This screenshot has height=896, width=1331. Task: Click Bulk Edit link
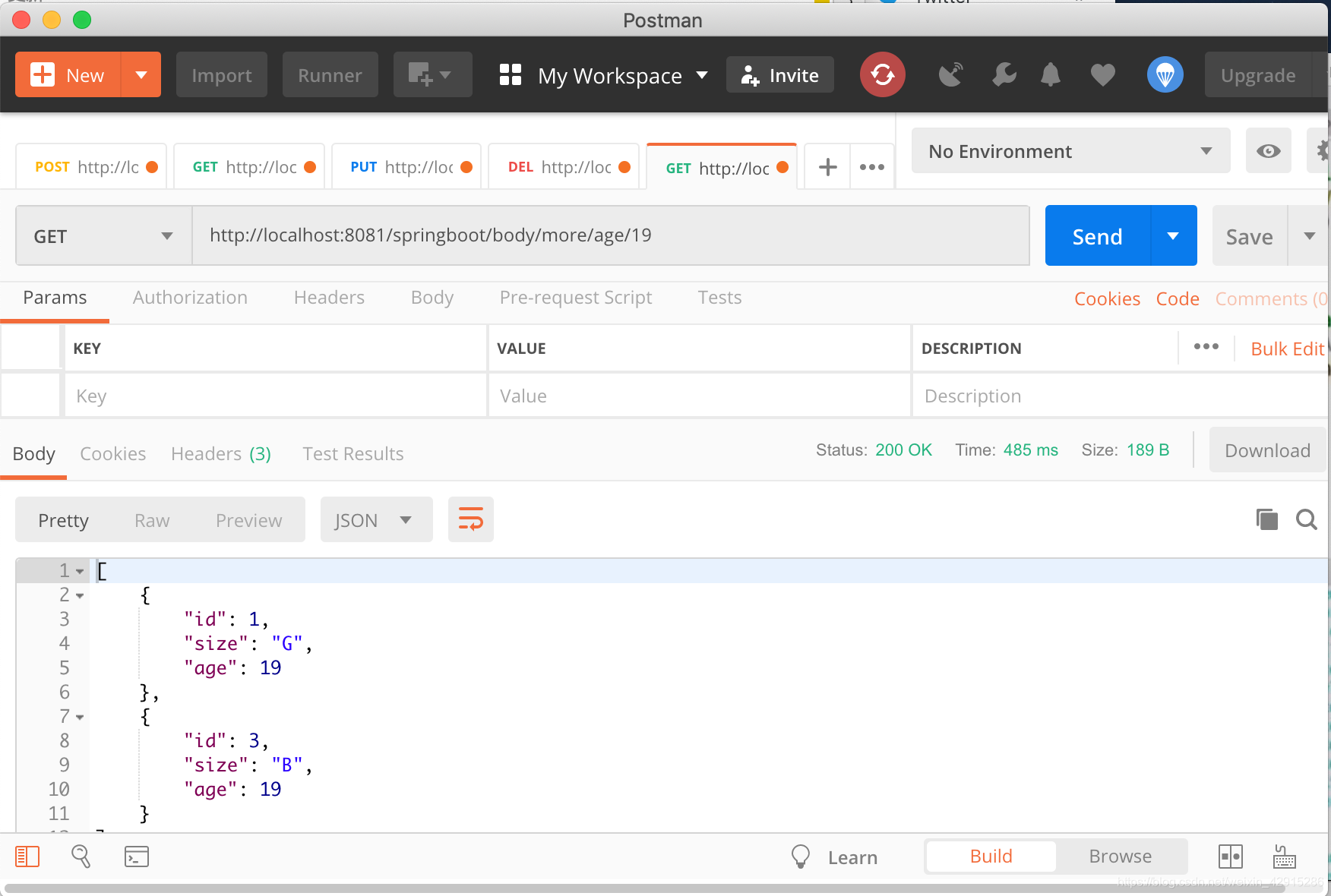coord(1287,349)
